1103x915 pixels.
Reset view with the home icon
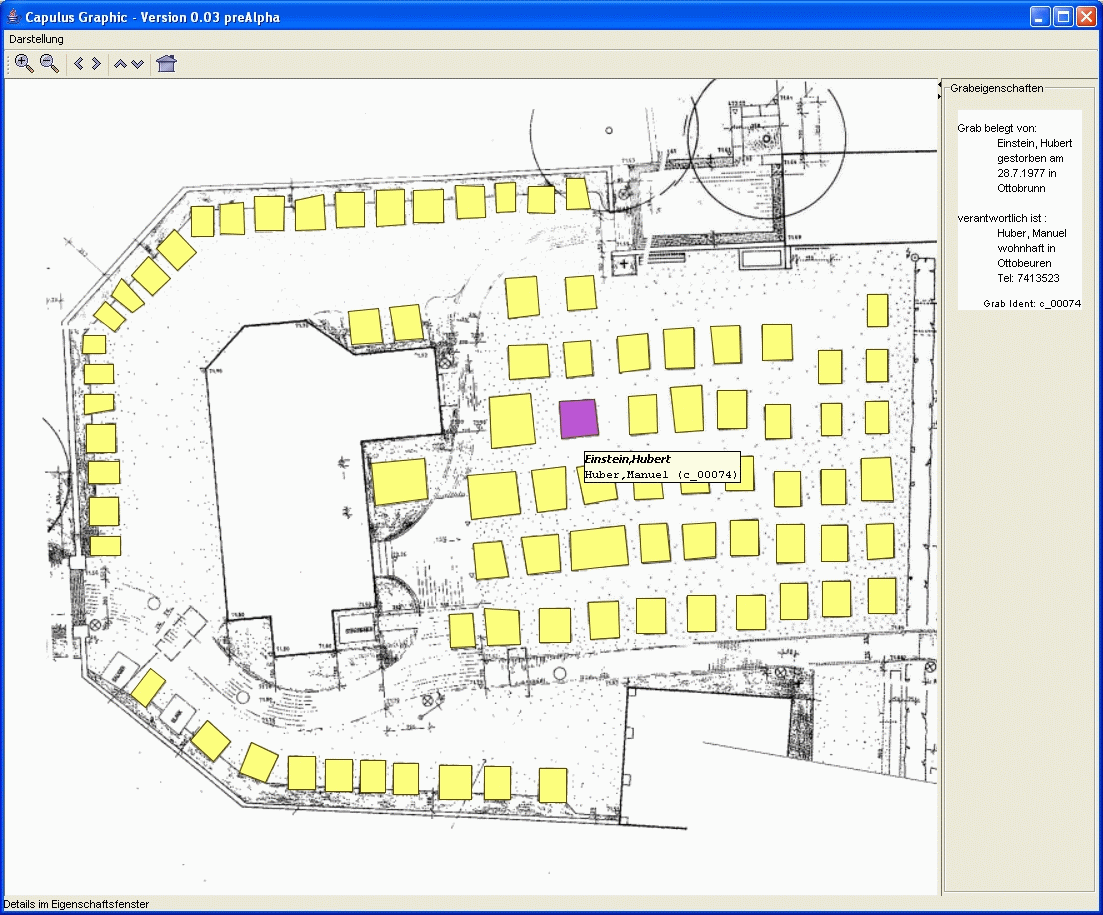click(x=167, y=63)
